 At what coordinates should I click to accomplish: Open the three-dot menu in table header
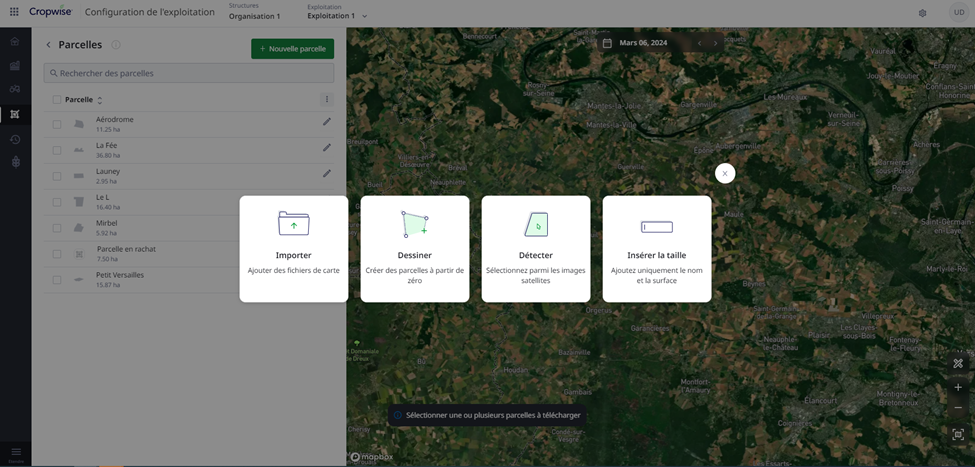pyautogui.click(x=326, y=99)
